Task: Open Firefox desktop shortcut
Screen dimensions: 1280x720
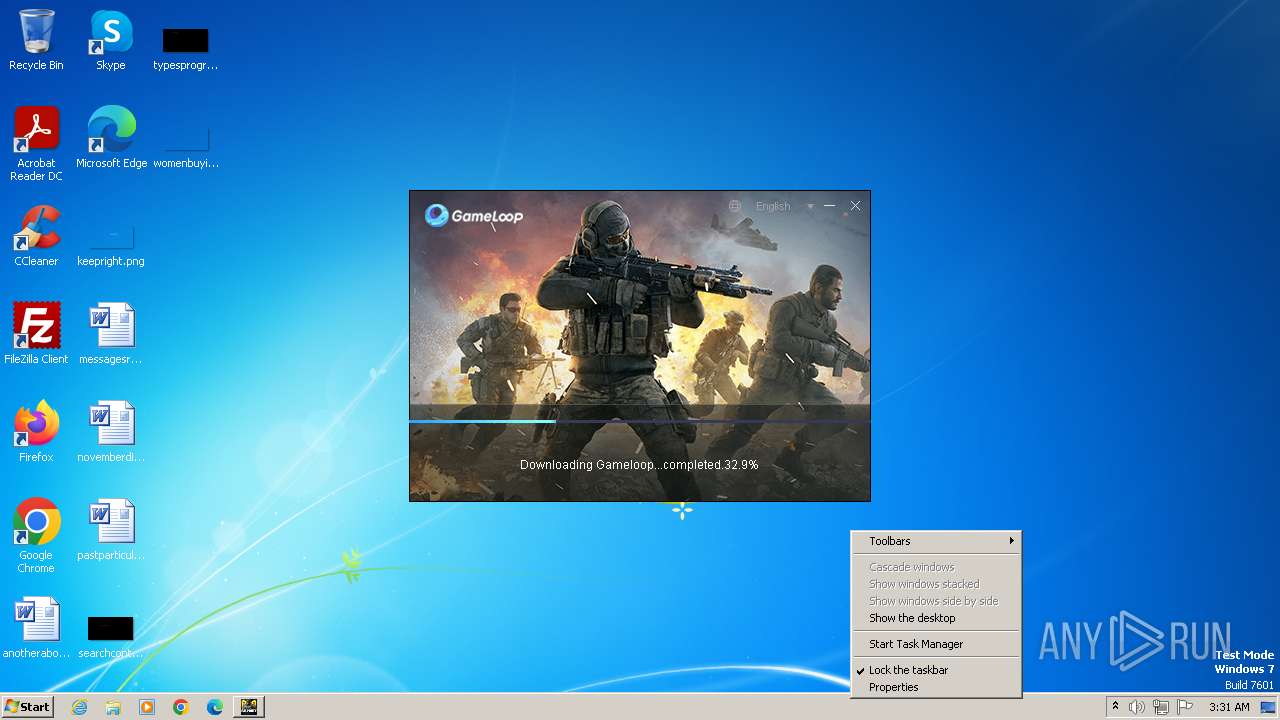Action: (x=36, y=431)
